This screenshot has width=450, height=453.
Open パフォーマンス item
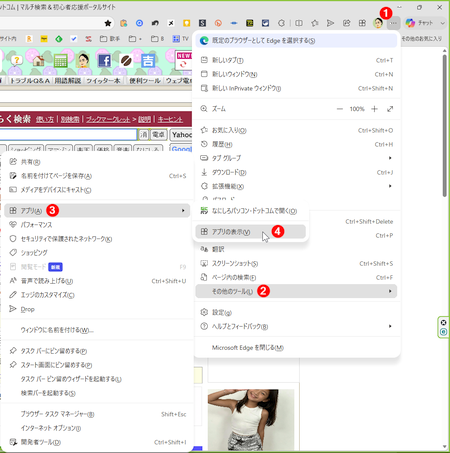click(97, 225)
